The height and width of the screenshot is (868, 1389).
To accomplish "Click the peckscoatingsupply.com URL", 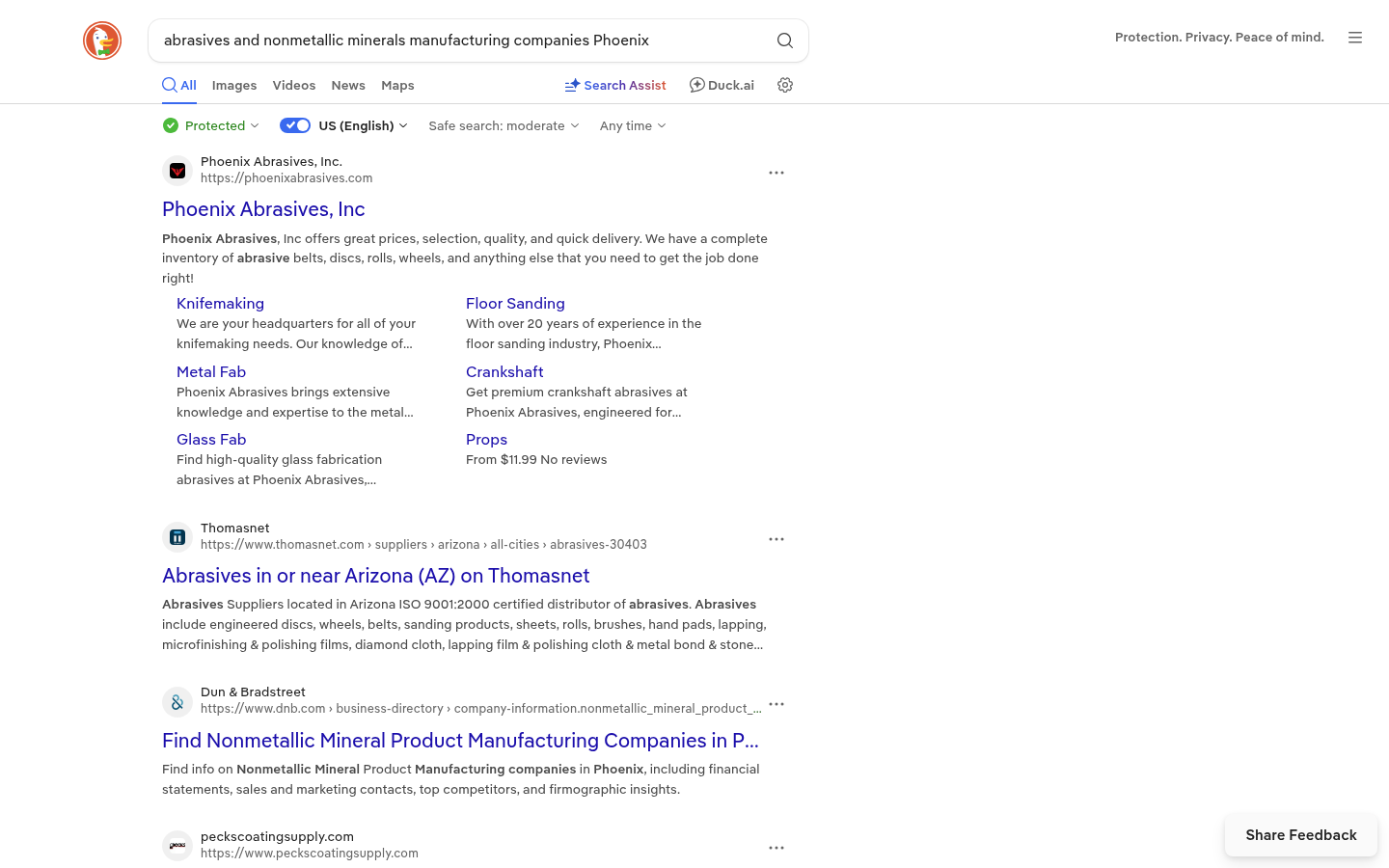I will click(x=310, y=854).
